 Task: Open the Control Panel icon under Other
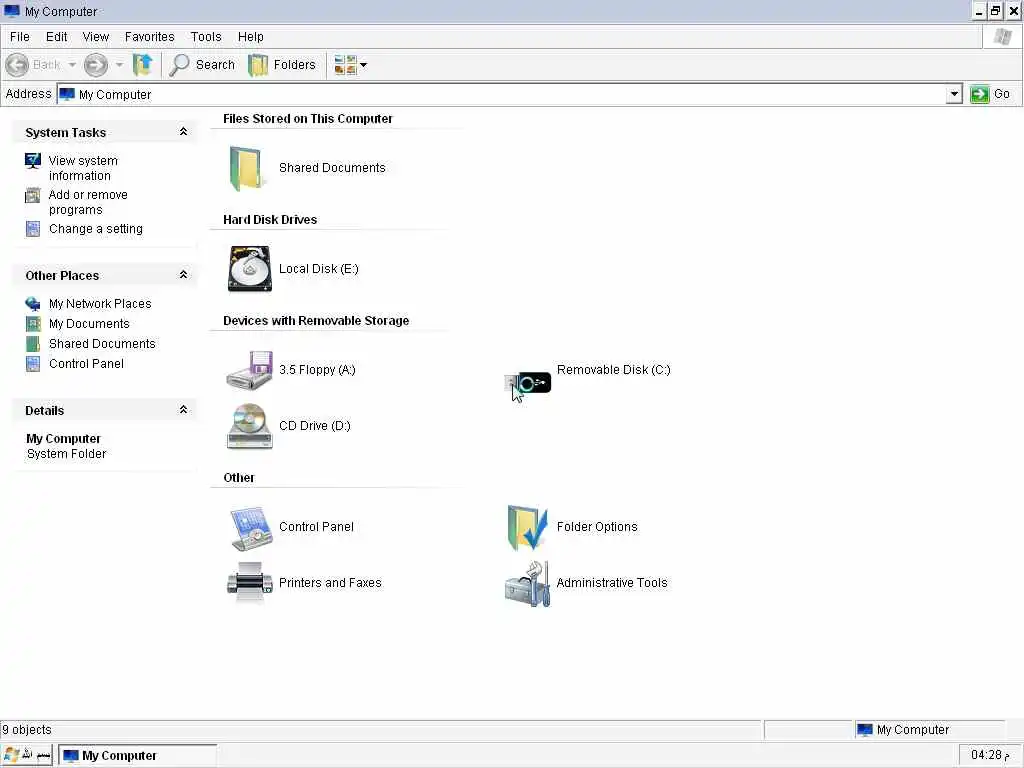click(251, 528)
